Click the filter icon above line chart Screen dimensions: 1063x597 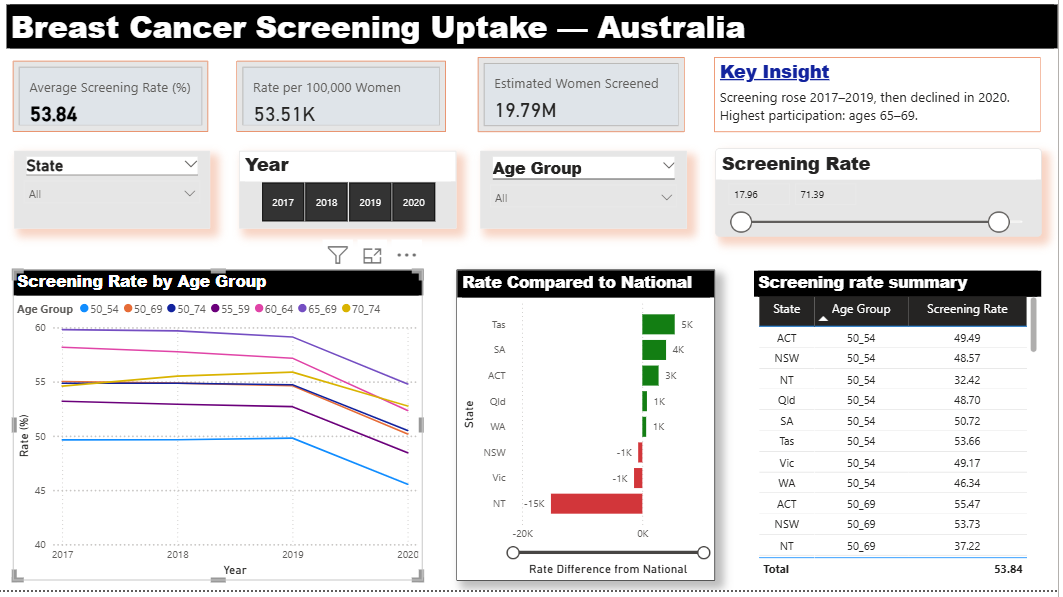pos(338,256)
